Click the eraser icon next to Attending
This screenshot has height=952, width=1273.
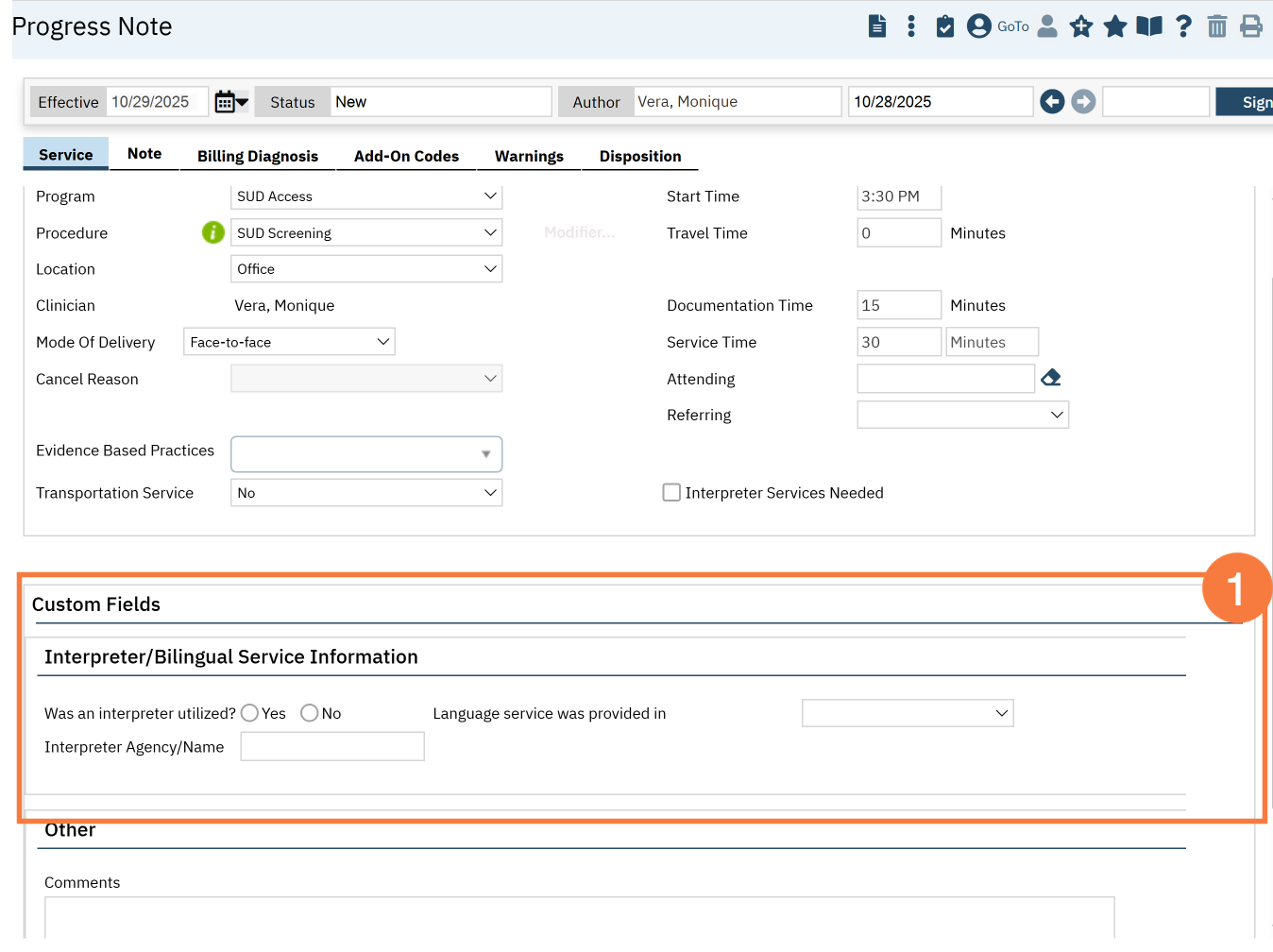point(1051,379)
